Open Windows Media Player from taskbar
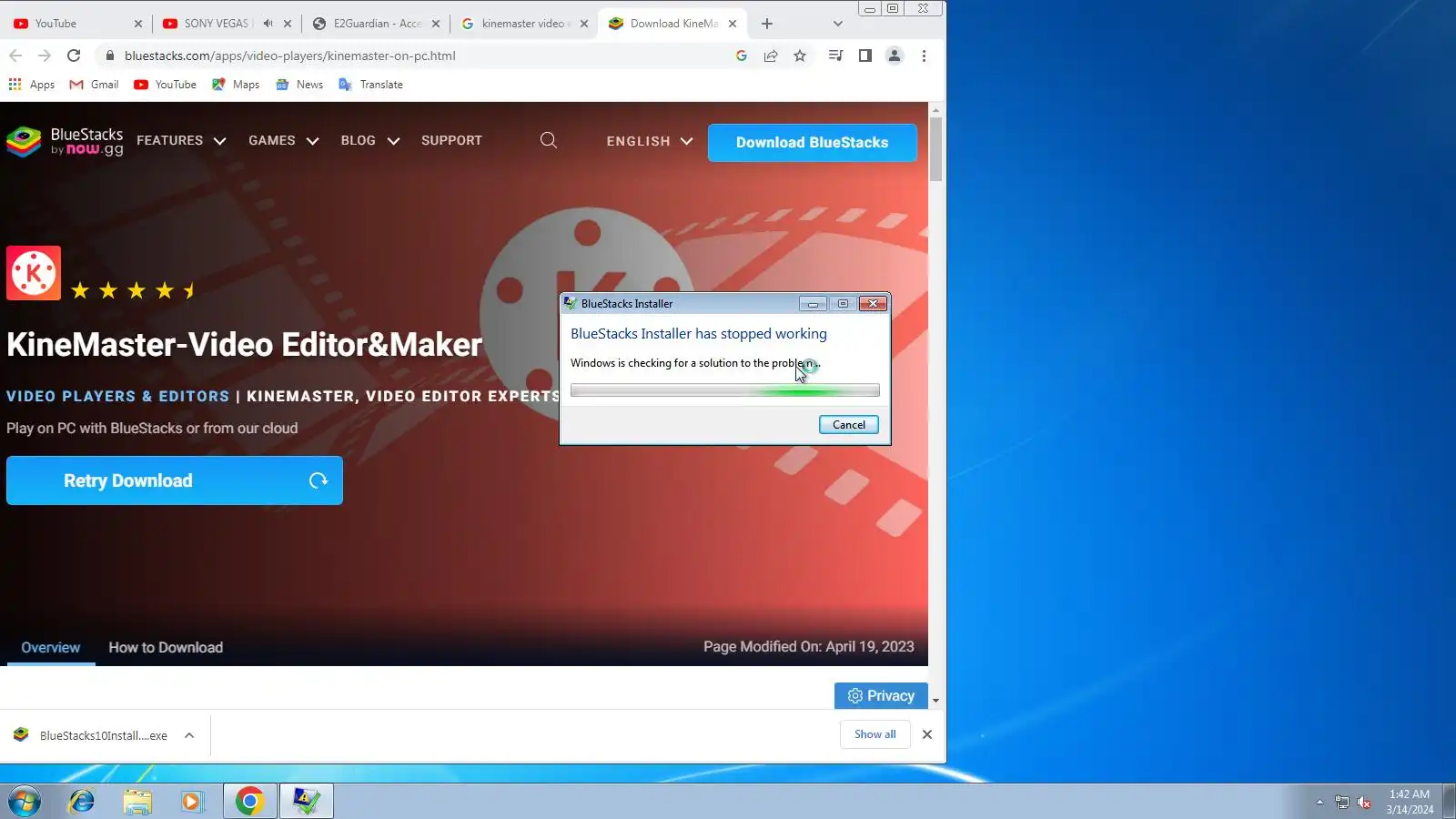Viewport: 1456px width, 819px height. coord(192,802)
